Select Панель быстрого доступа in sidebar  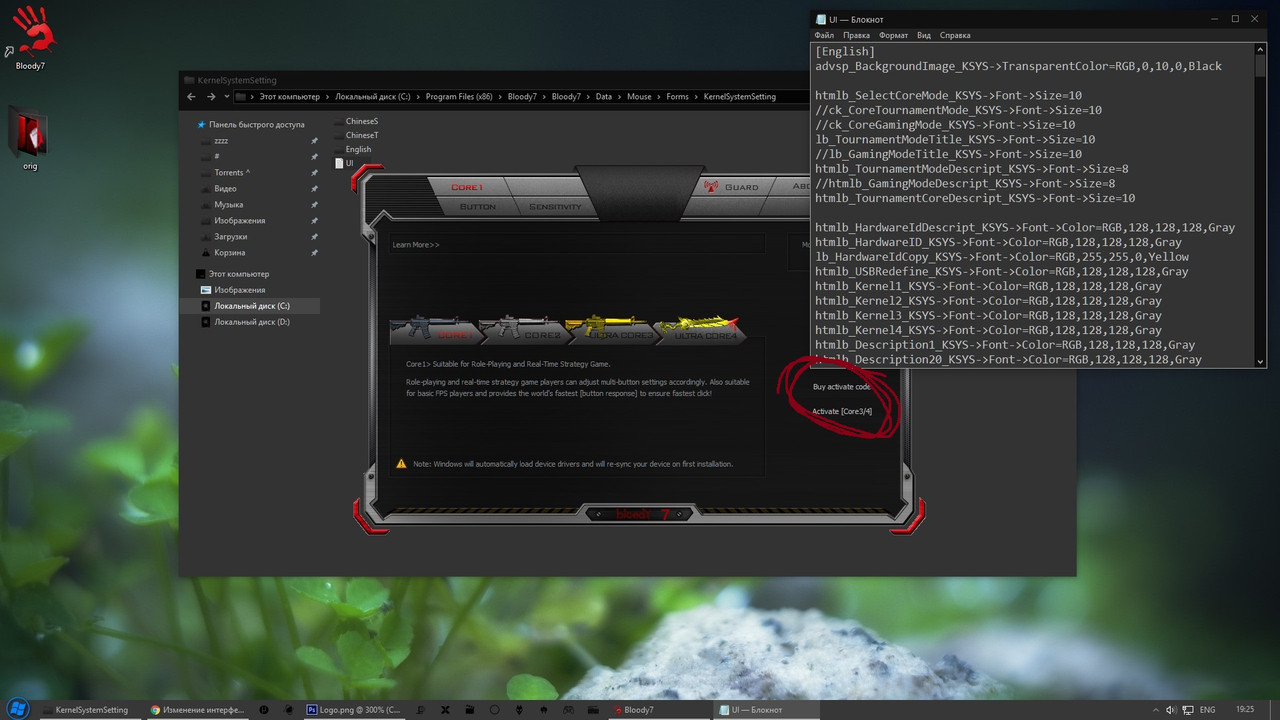[x=250, y=125]
